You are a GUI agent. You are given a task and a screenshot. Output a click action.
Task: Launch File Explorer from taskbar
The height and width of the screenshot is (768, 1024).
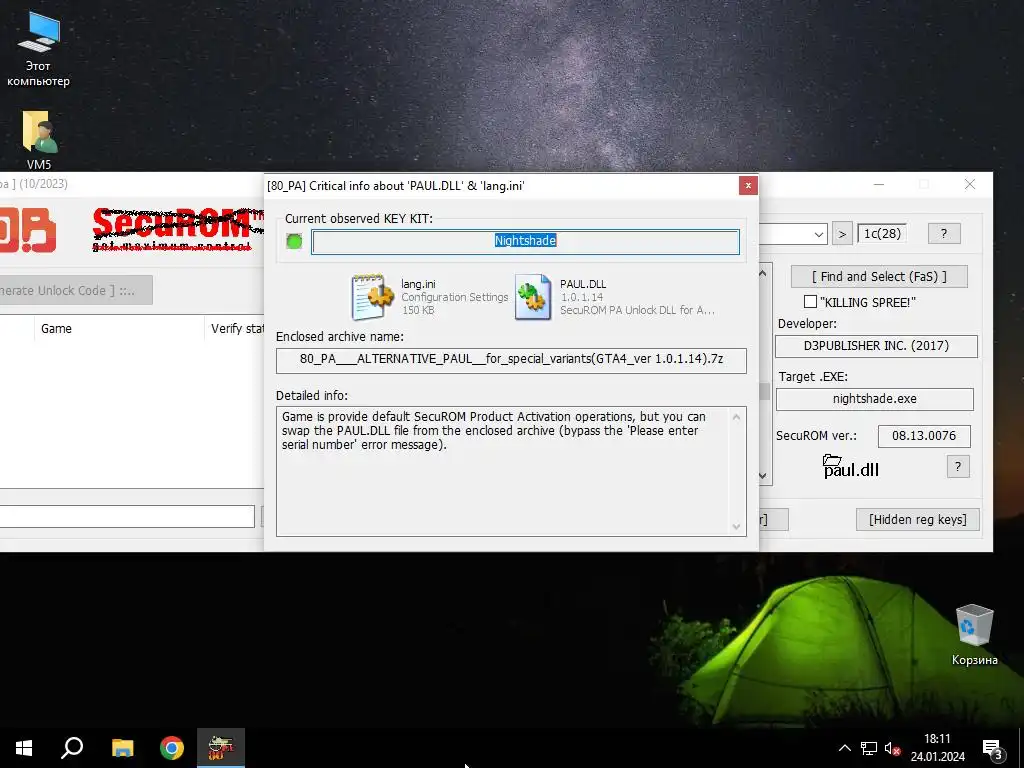point(122,748)
